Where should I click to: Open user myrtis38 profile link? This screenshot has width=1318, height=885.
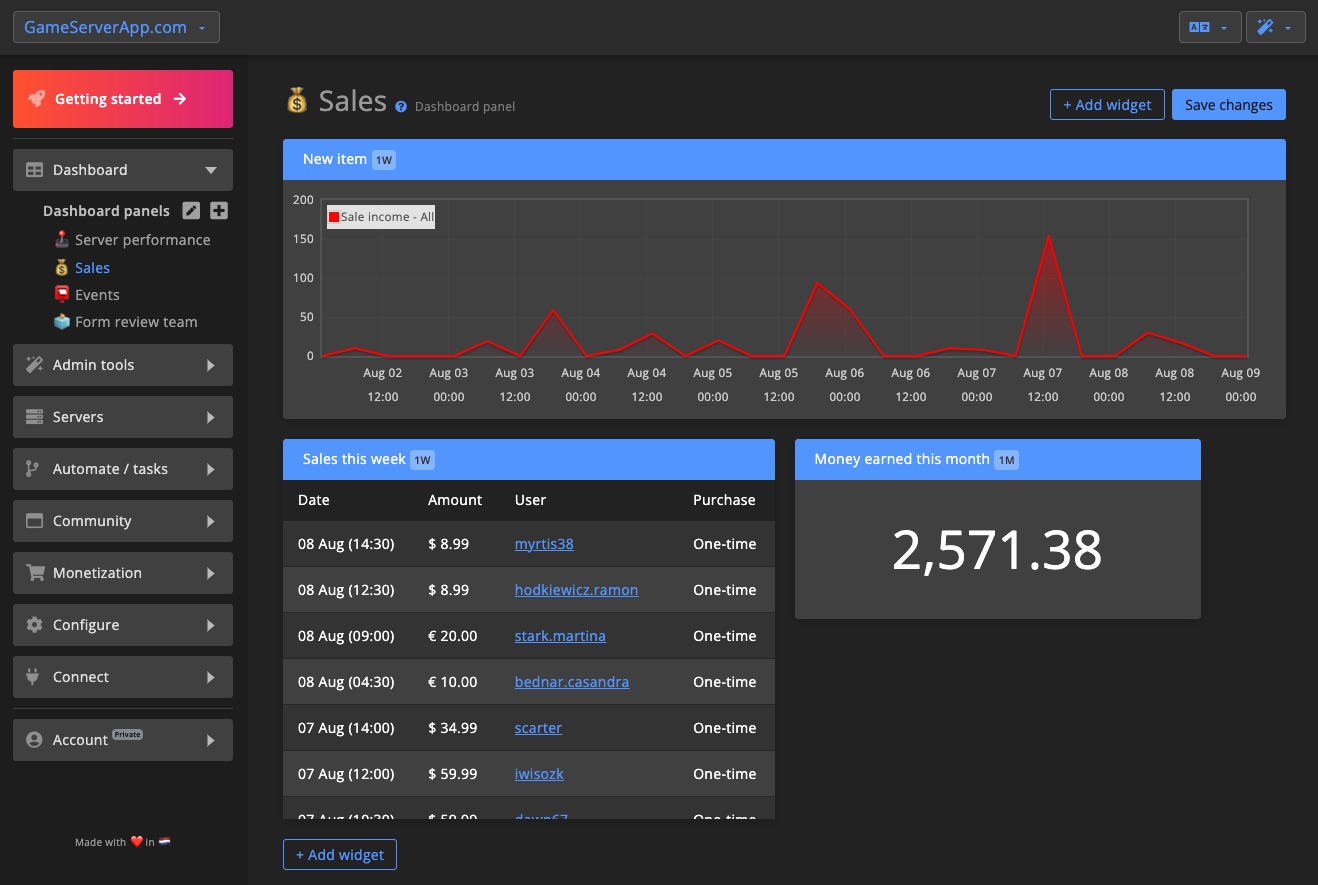click(544, 544)
